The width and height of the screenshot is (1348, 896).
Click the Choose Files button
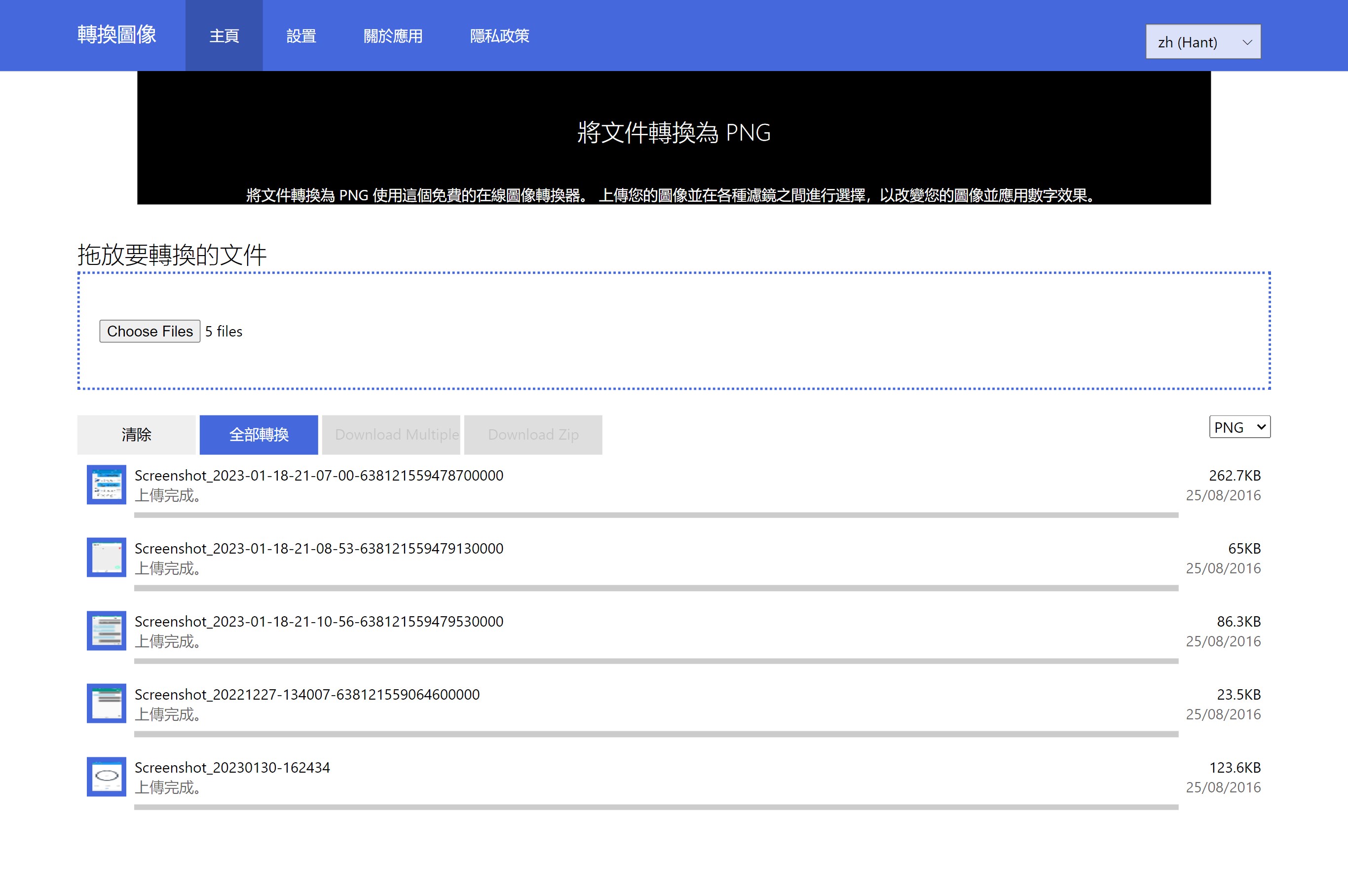tap(150, 332)
